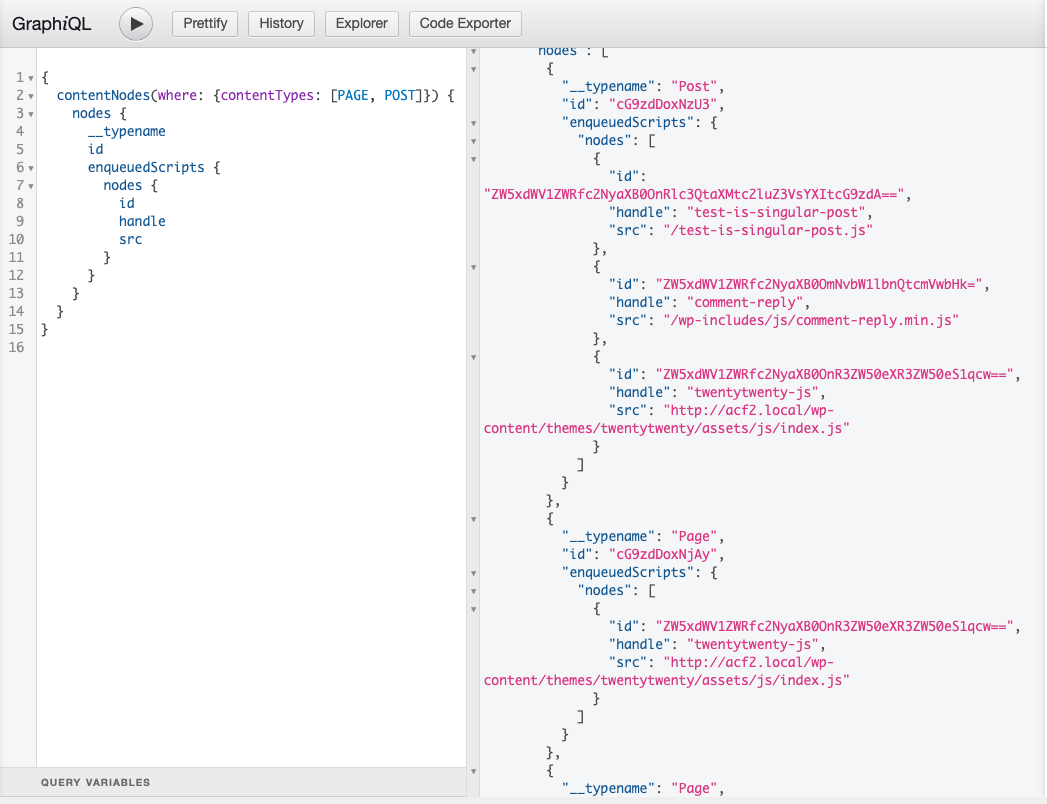The image size is (1047, 804).
Task: Place cursor on __typename field in query
Action: [127, 132]
